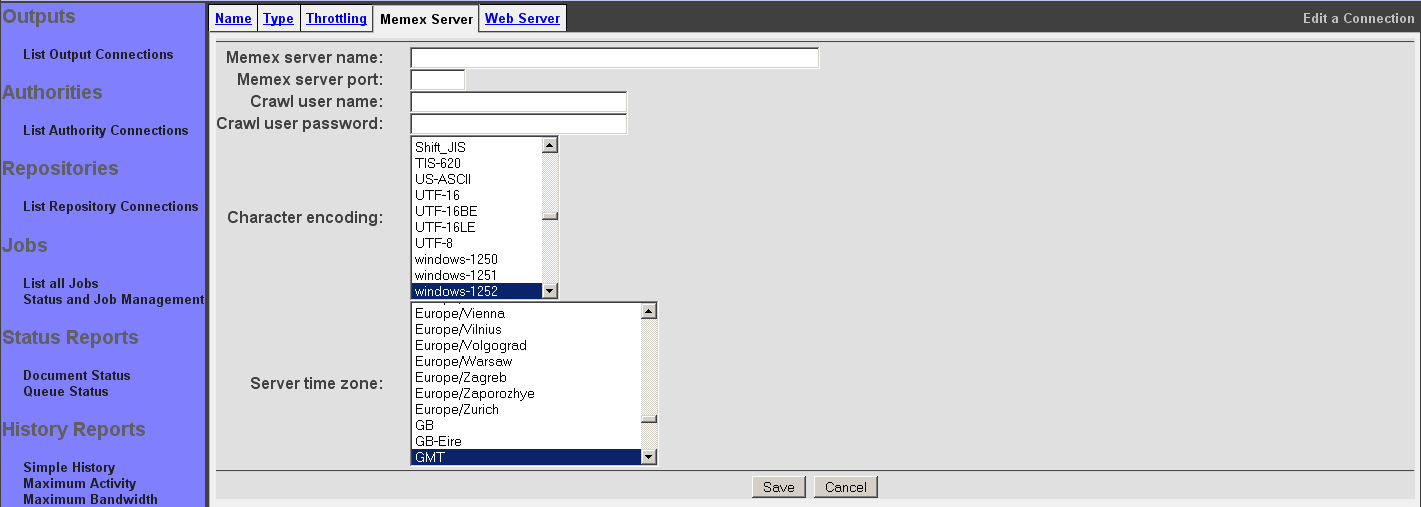
Task: Go to Status and Job Management
Action: click(x=113, y=300)
